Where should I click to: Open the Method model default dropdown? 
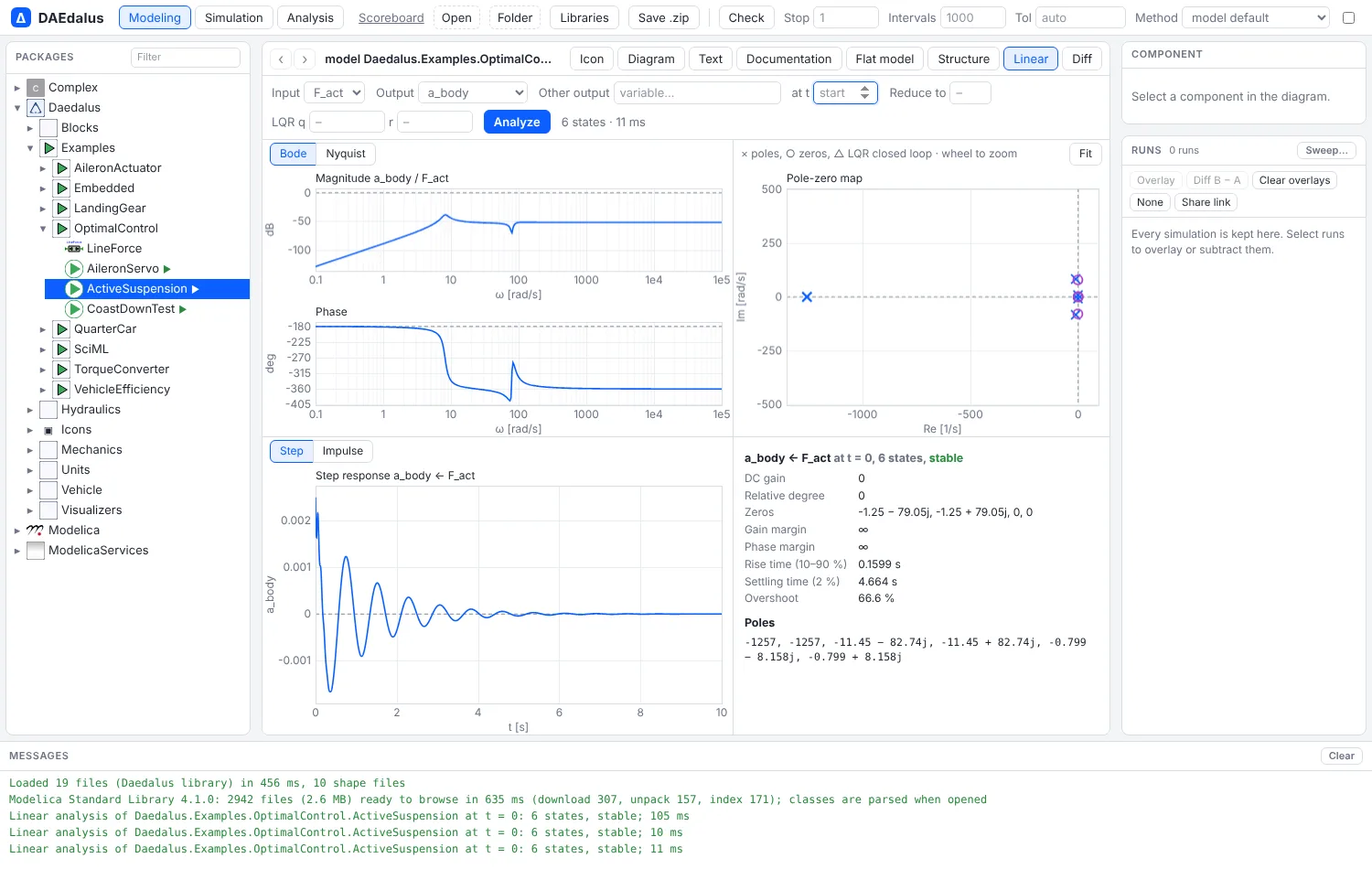(1256, 17)
